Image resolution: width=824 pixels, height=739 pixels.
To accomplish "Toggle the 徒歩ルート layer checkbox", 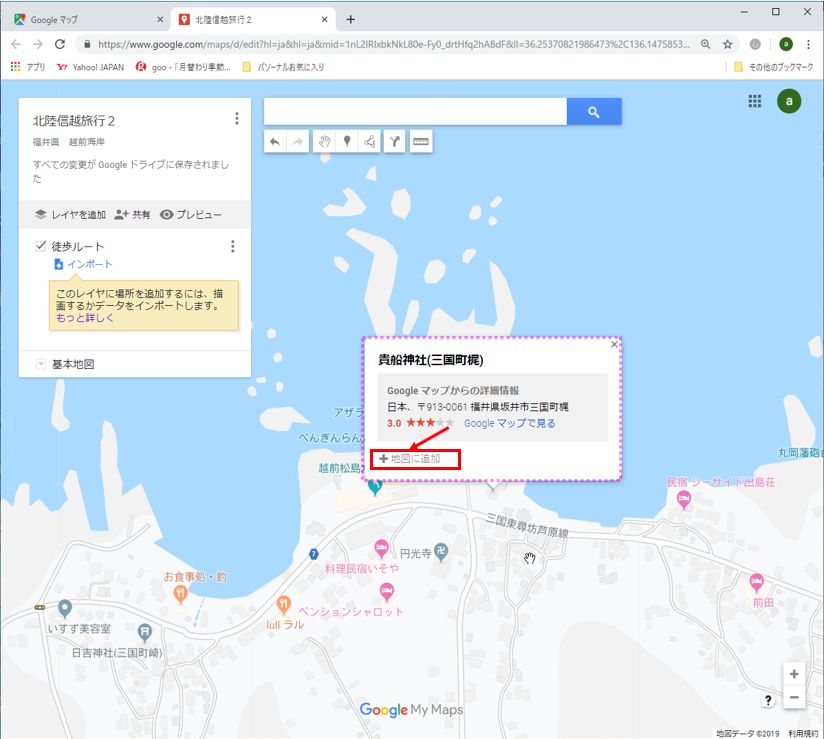I will (x=40, y=246).
